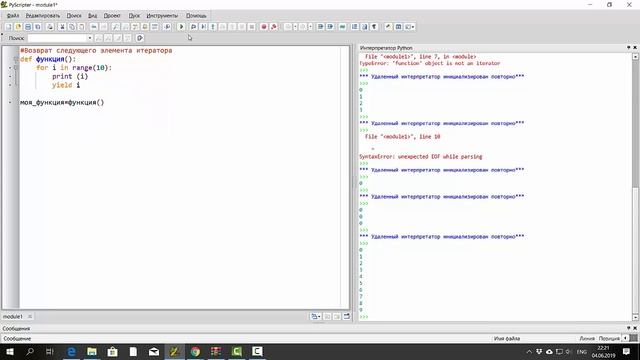Open the Вид menu
640x360 pixels.
click(93, 16)
